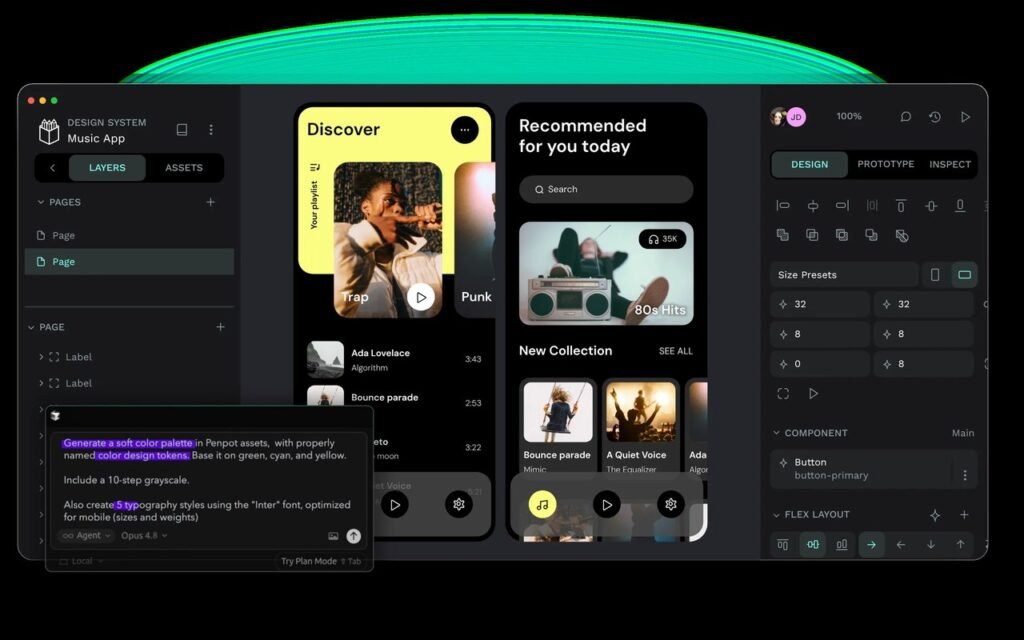Switch to the ASSETS tab
The width and height of the screenshot is (1024, 640).
(184, 168)
